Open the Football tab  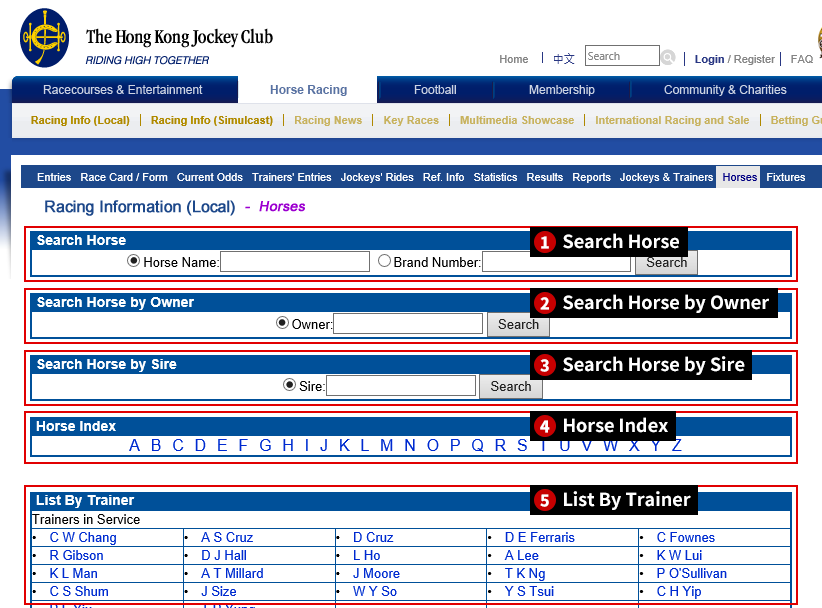tap(435, 90)
